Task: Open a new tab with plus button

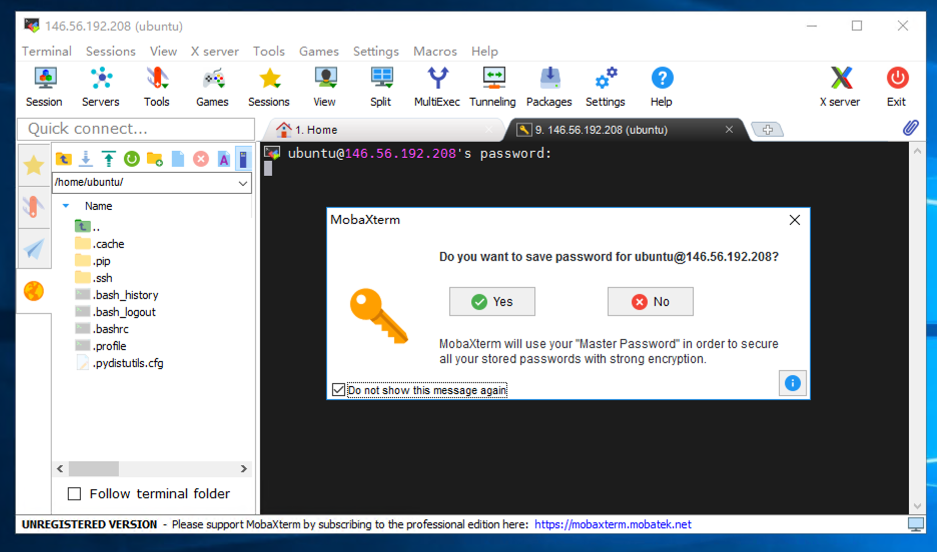Action: pyautogui.click(x=768, y=129)
